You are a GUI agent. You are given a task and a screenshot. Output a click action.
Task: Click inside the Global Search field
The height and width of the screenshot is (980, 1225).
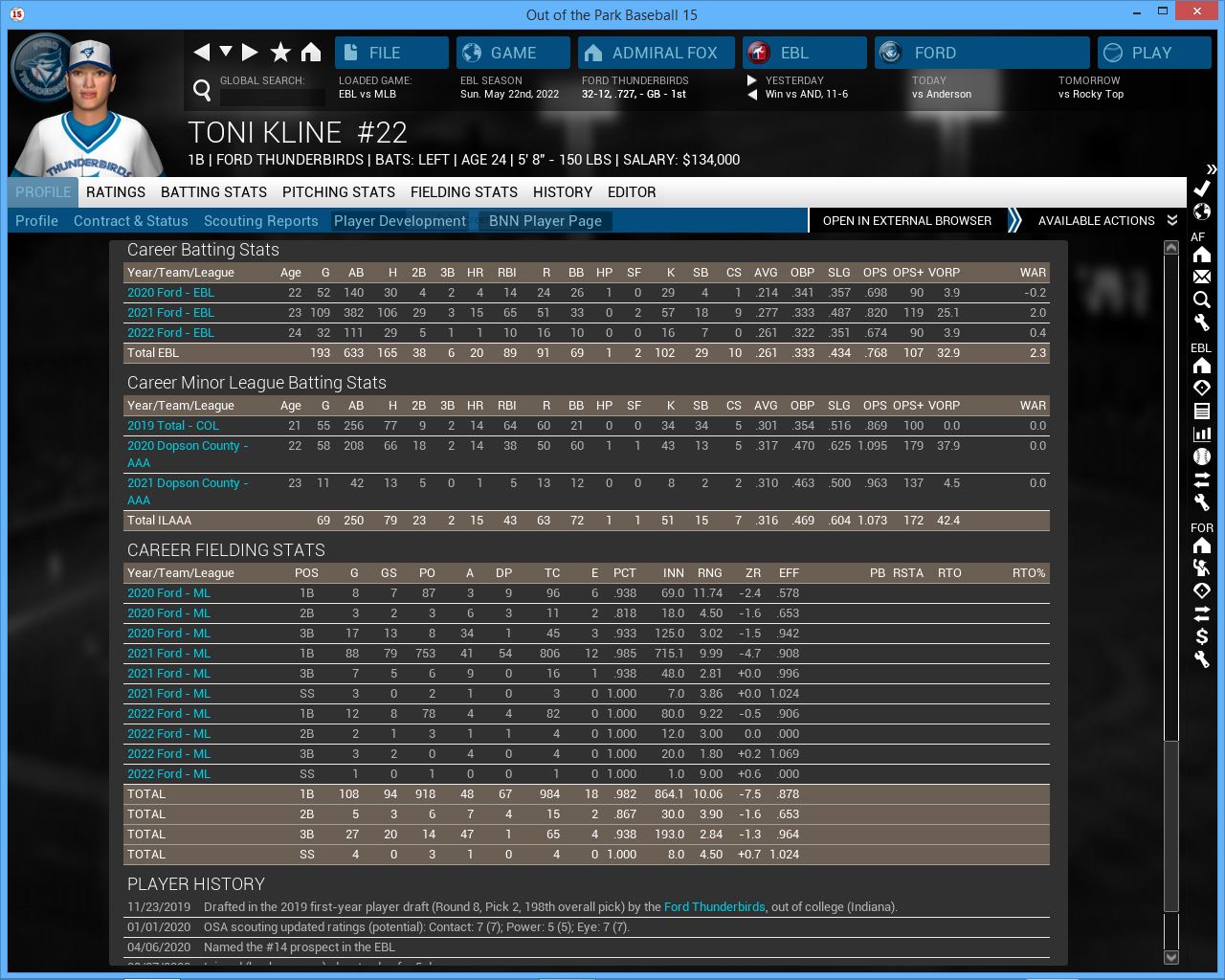pyautogui.click(x=272, y=97)
